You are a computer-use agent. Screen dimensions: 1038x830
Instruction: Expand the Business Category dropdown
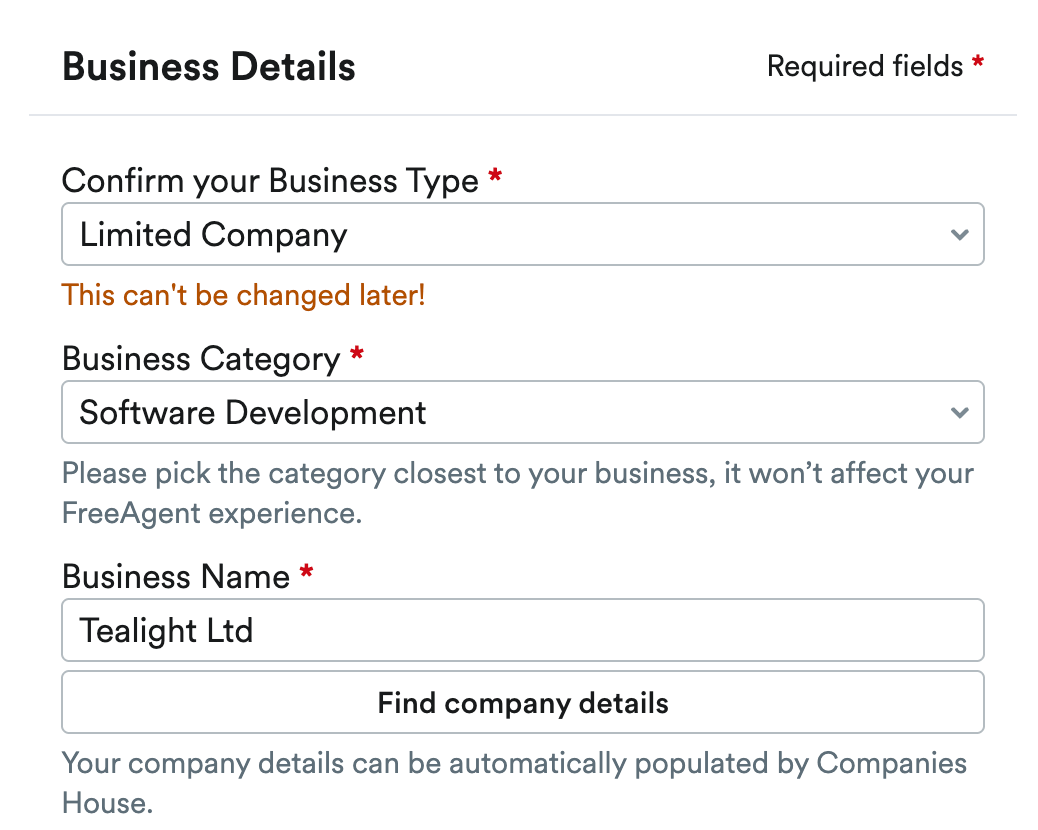pyautogui.click(x=522, y=412)
